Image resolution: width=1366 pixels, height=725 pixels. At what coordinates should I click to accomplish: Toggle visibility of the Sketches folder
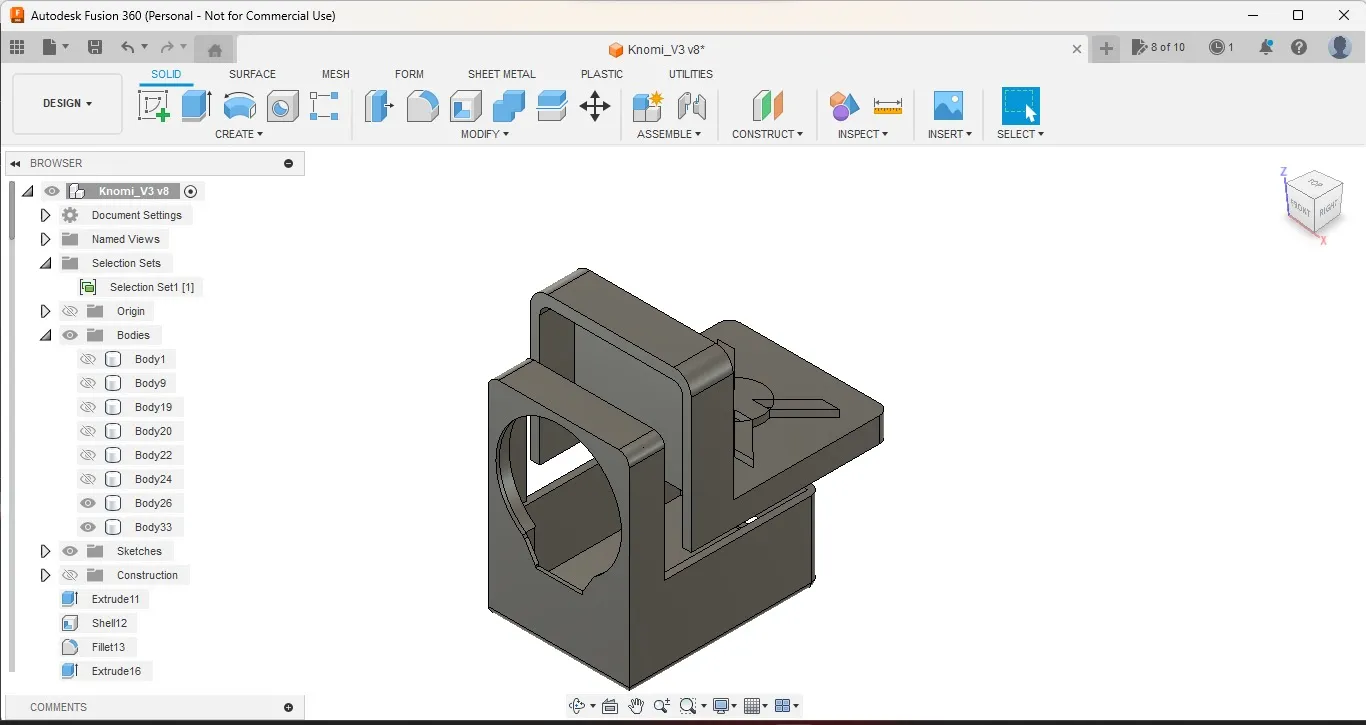click(x=70, y=551)
